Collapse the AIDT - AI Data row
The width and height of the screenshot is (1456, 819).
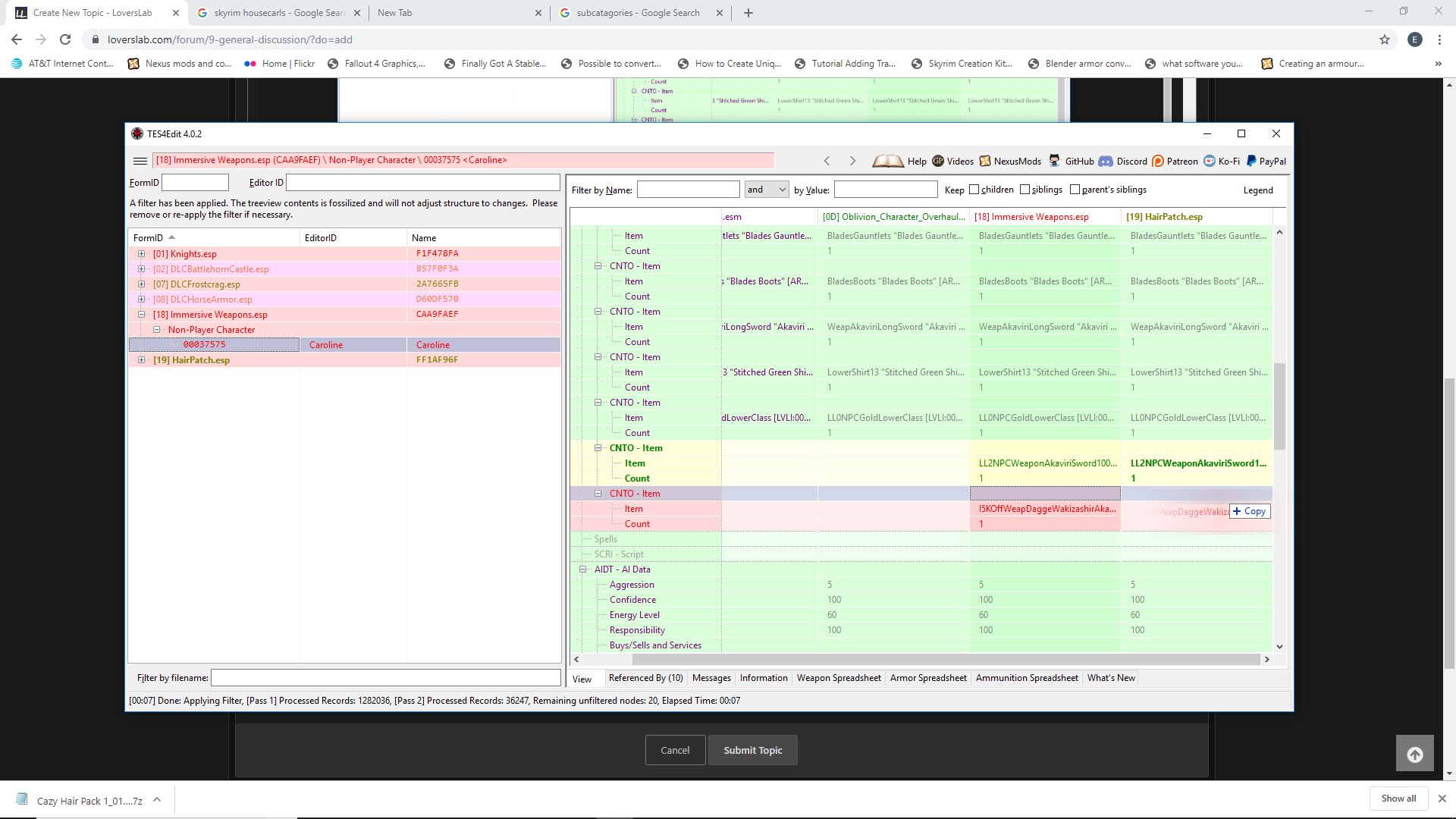point(582,570)
